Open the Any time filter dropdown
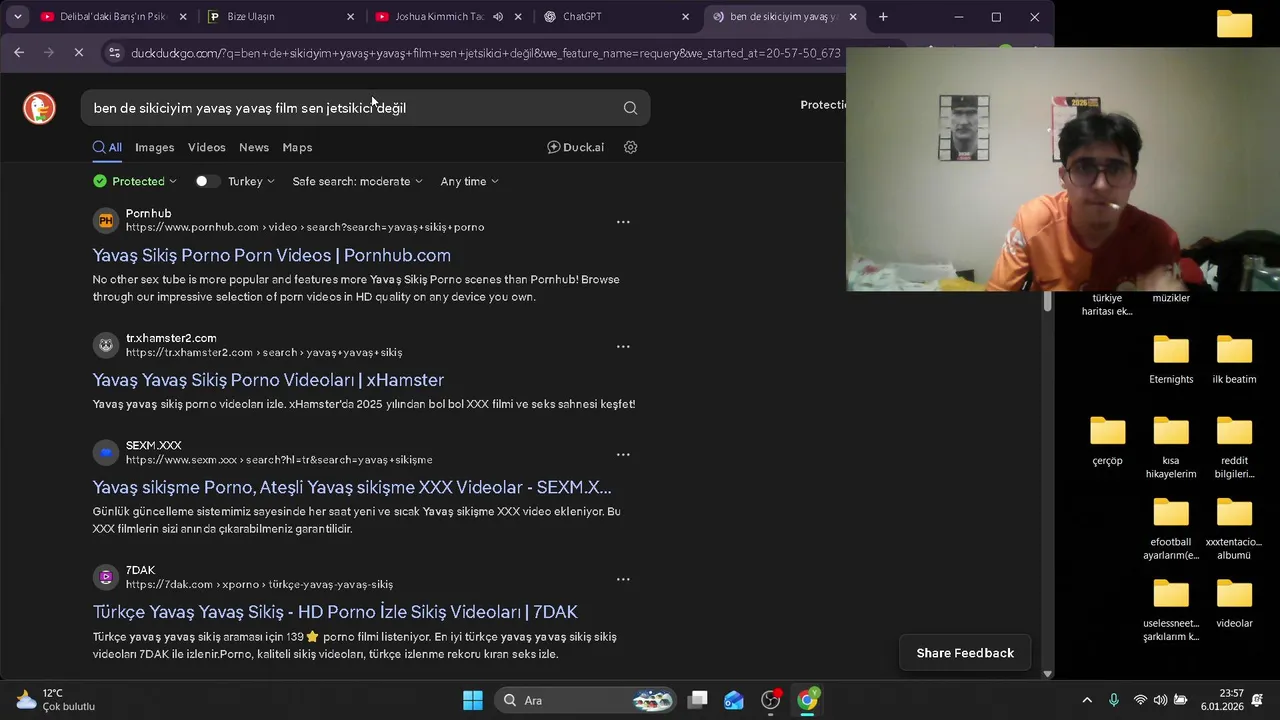Viewport: 1280px width, 720px height. coord(469,181)
